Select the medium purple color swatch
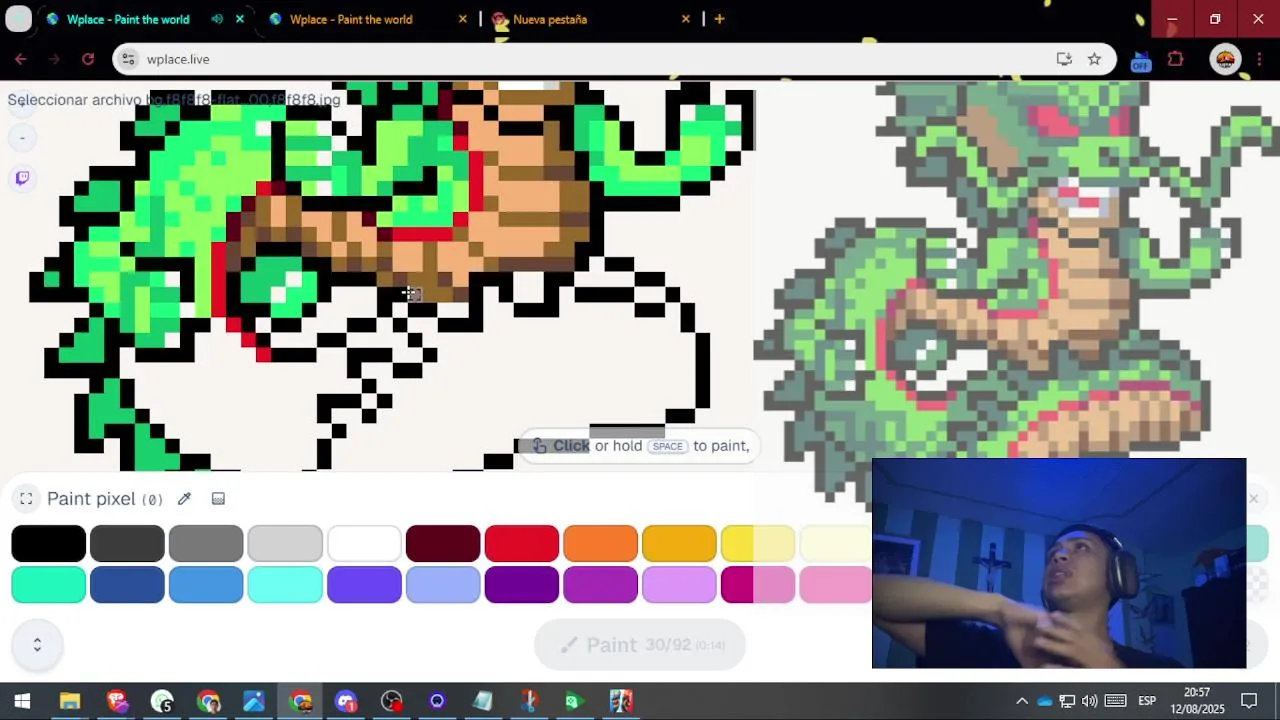 tap(601, 585)
